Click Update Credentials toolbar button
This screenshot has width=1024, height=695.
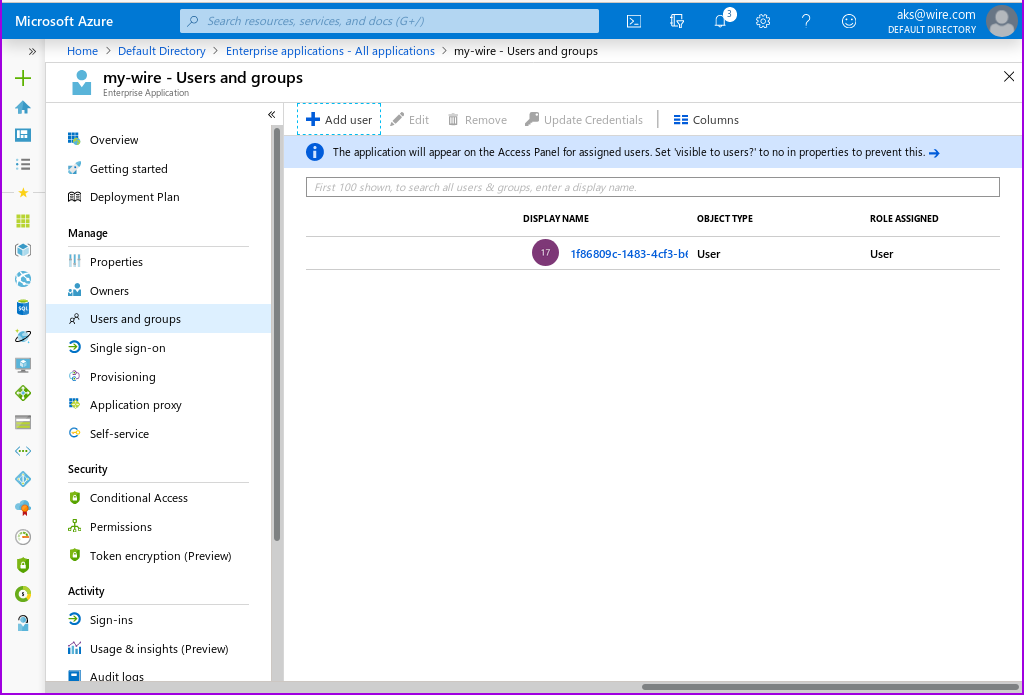(x=584, y=120)
